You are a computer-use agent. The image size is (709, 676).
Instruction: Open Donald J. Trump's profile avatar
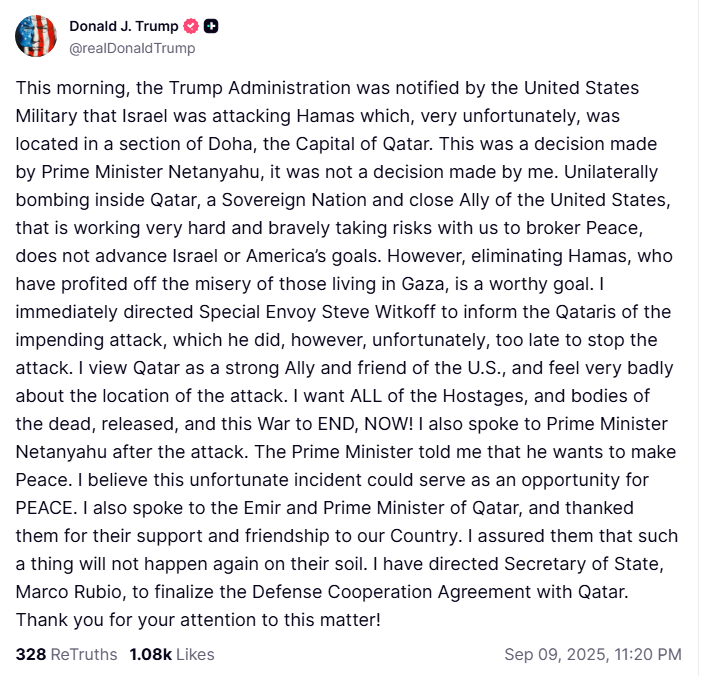click(36, 36)
